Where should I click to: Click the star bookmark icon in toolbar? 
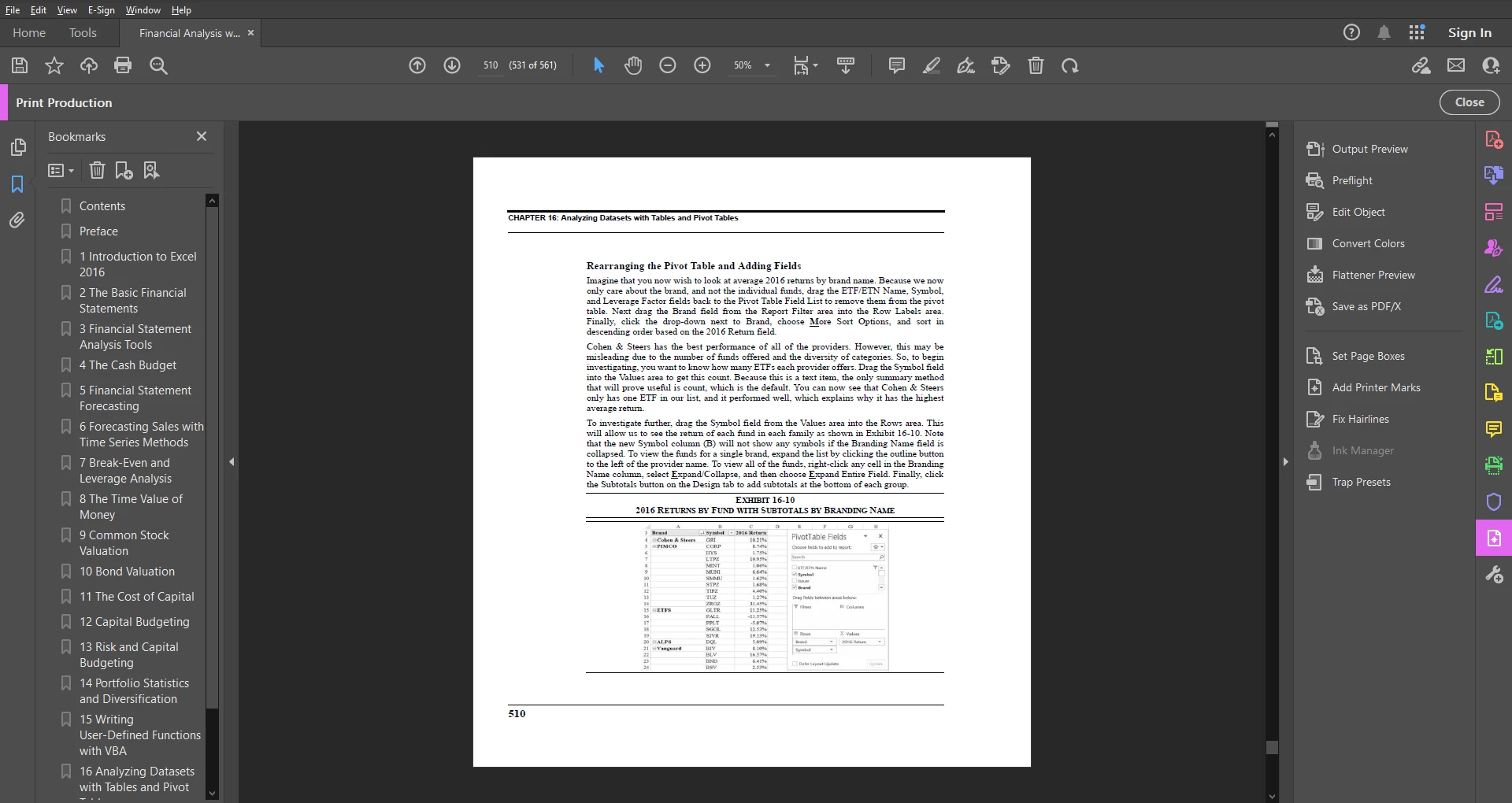(54, 65)
